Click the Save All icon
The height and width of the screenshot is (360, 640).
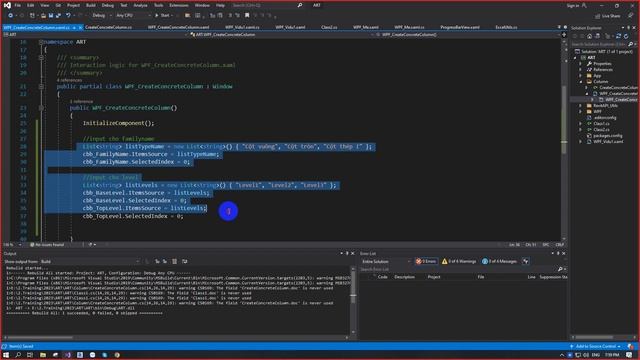(x=58, y=16)
